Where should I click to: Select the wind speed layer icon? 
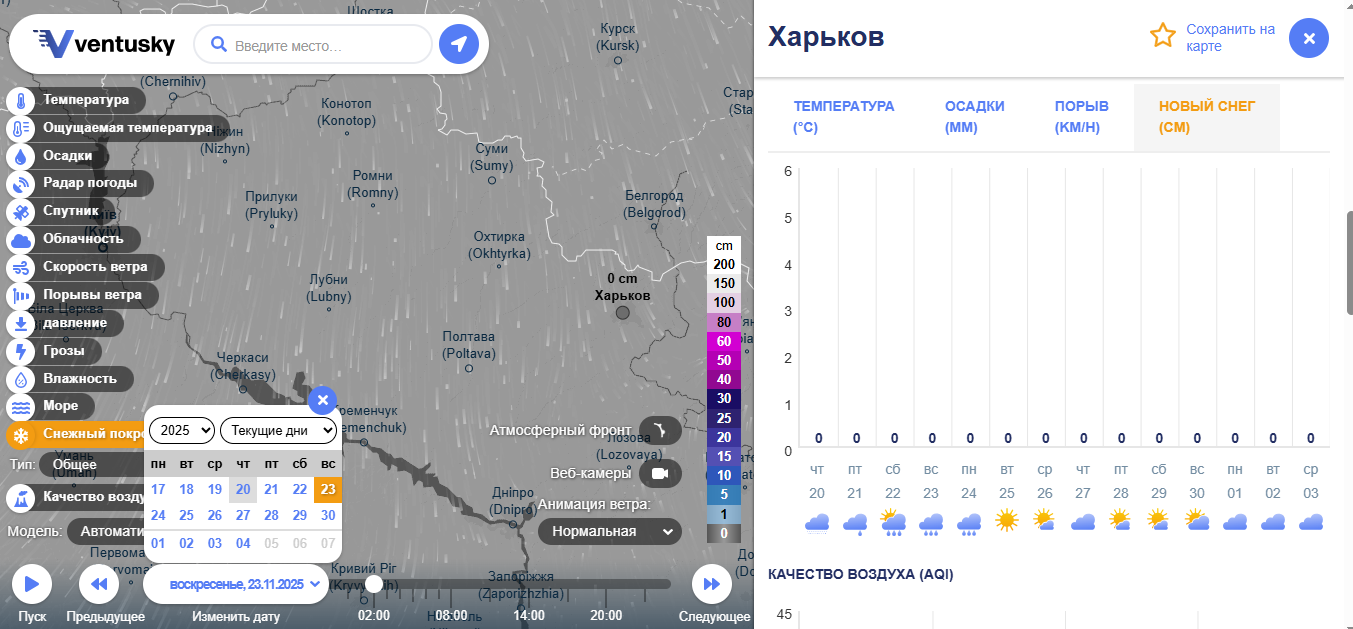21,268
